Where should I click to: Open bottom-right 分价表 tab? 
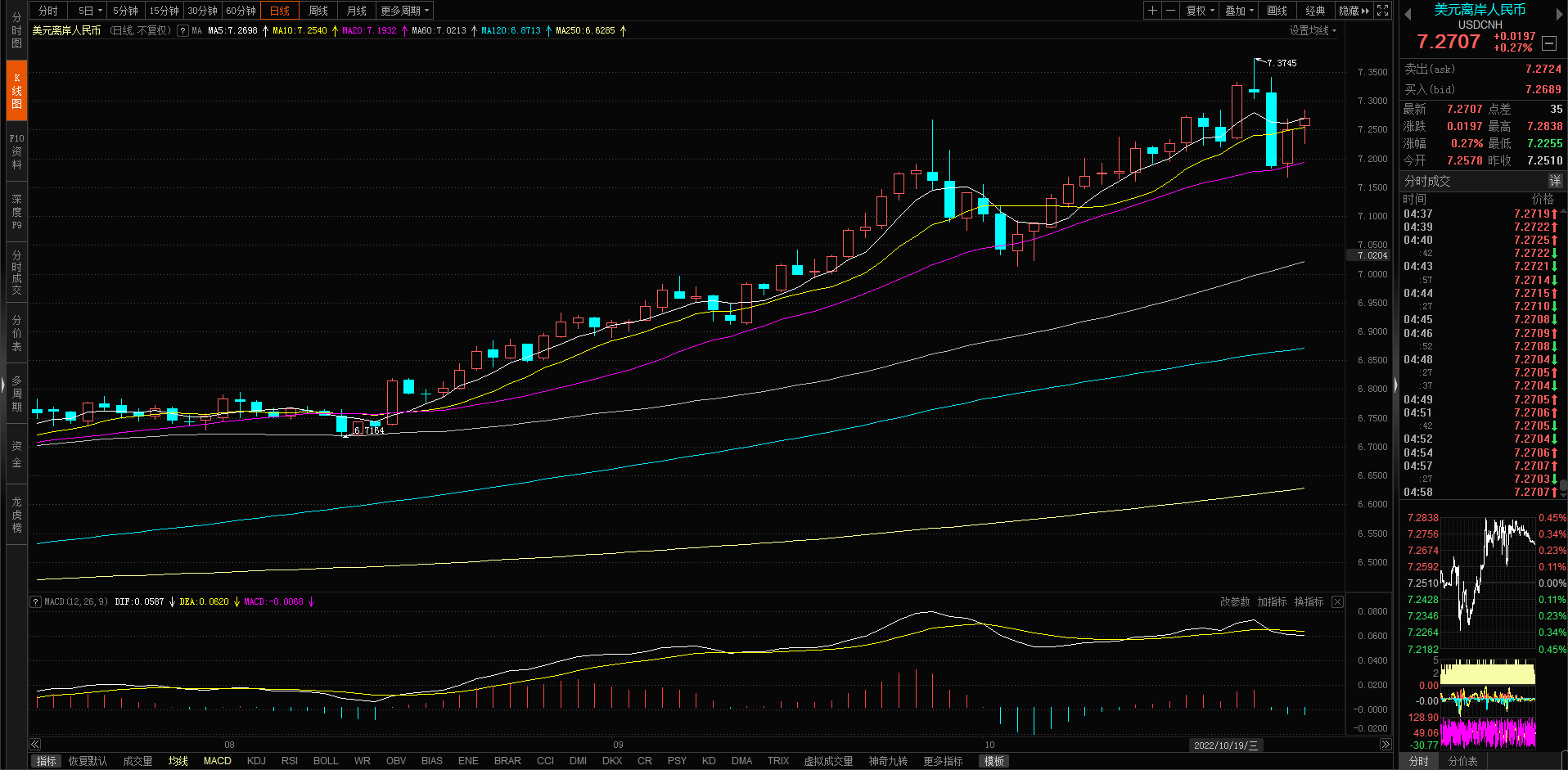coord(1463,761)
